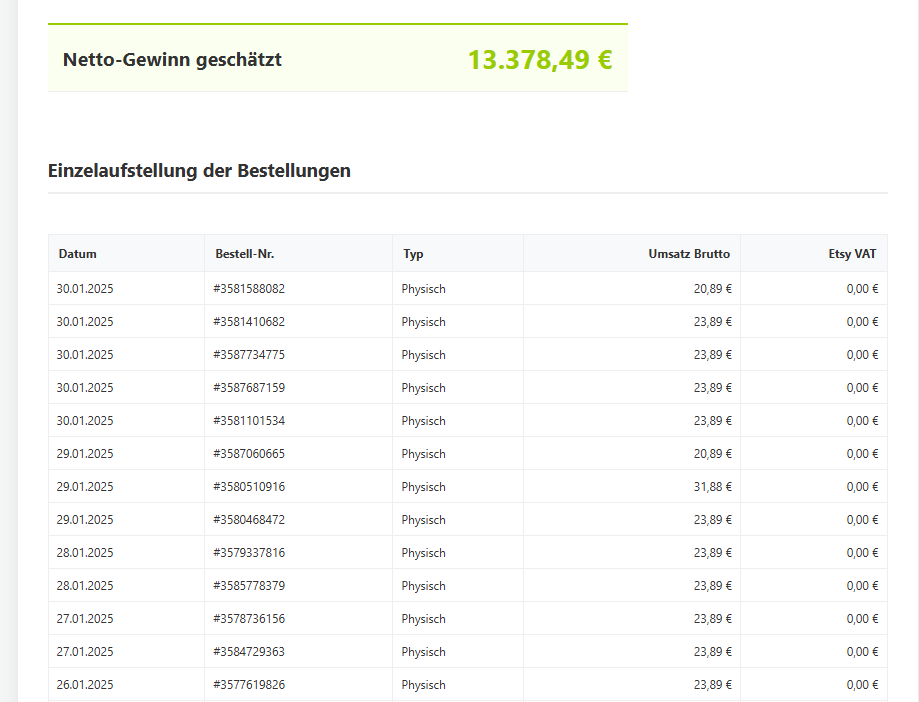Viewport: 919px width, 702px height.
Task: Sort table by Umsatz Brutto column header
Action: [689, 253]
